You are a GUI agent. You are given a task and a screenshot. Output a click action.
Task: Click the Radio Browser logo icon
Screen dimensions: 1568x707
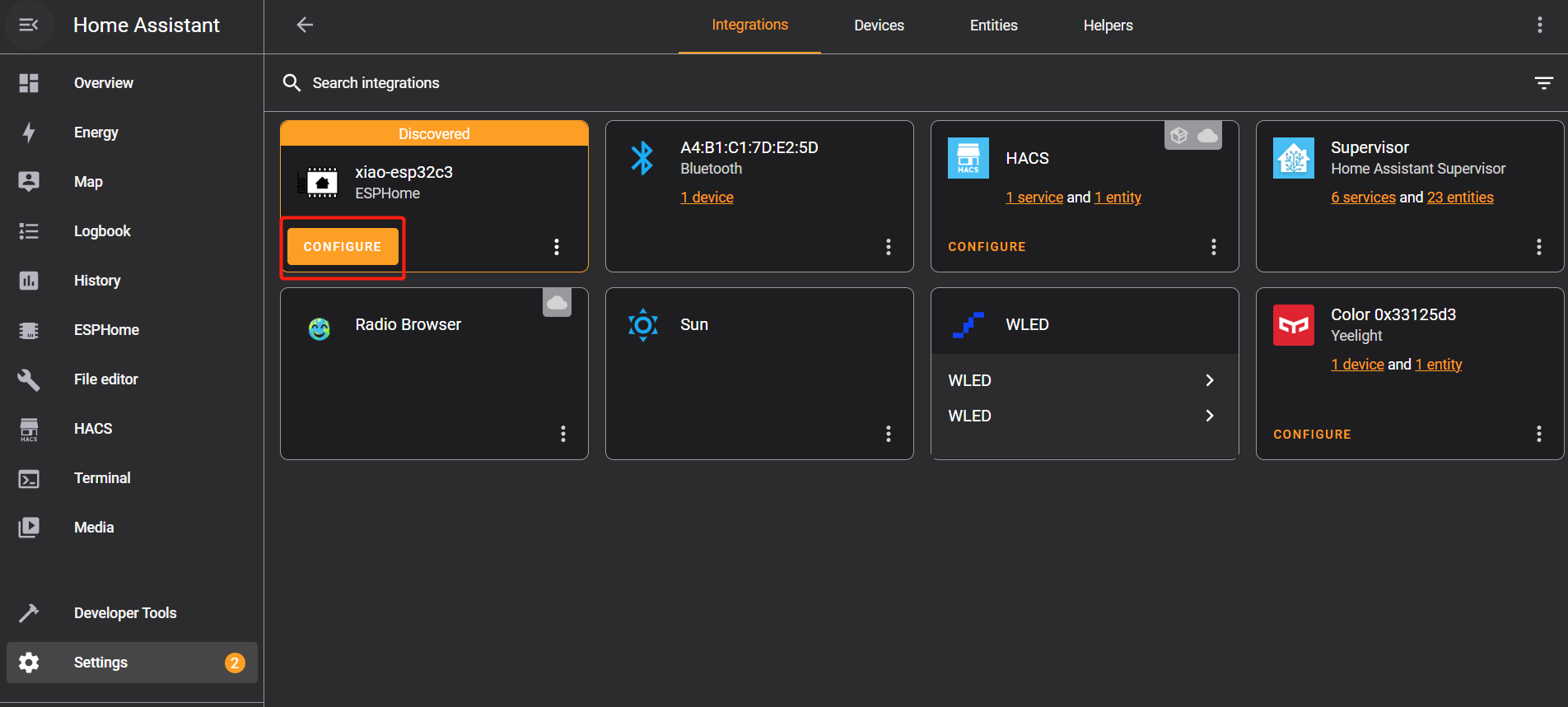pyautogui.click(x=319, y=329)
